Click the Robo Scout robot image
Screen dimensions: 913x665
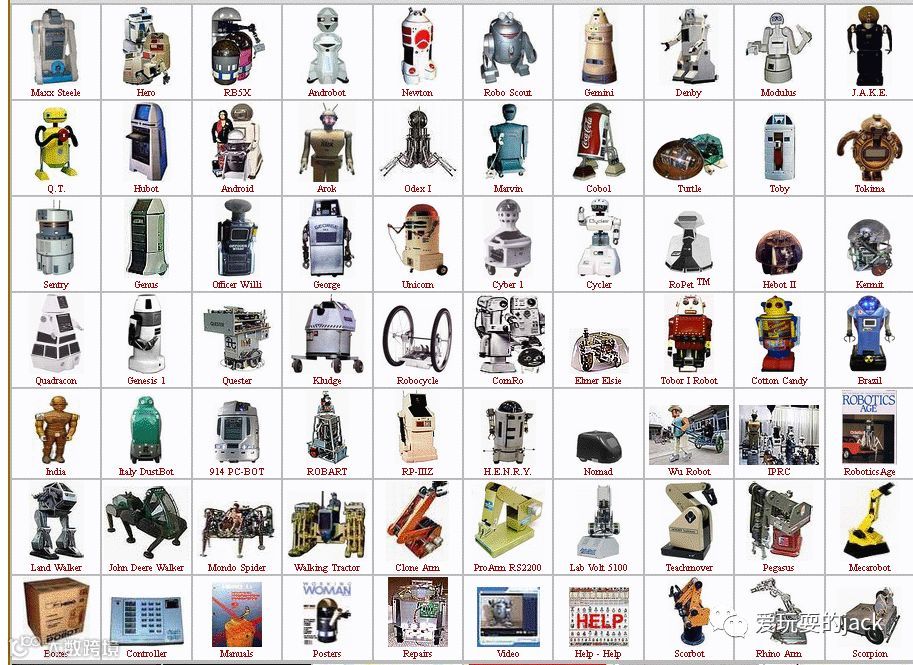point(508,48)
